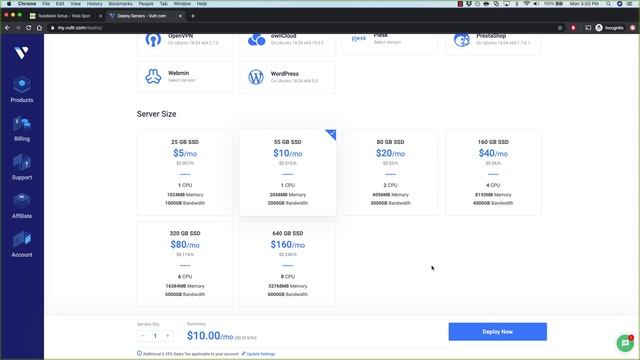Open the Billing section icon
The height and width of the screenshot is (360, 640).
[22, 123]
